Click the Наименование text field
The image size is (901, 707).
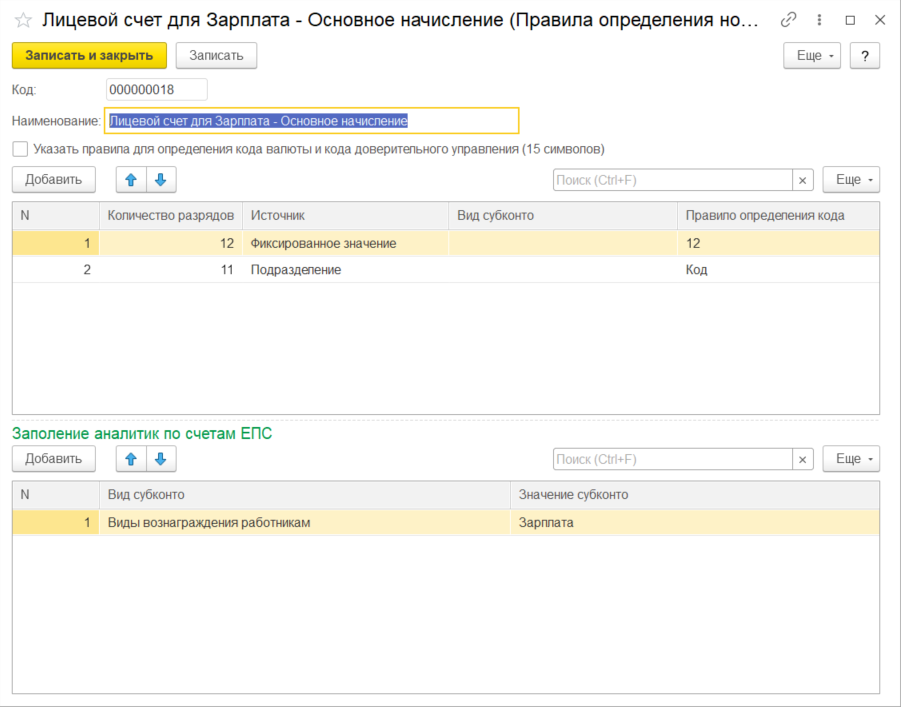311,121
